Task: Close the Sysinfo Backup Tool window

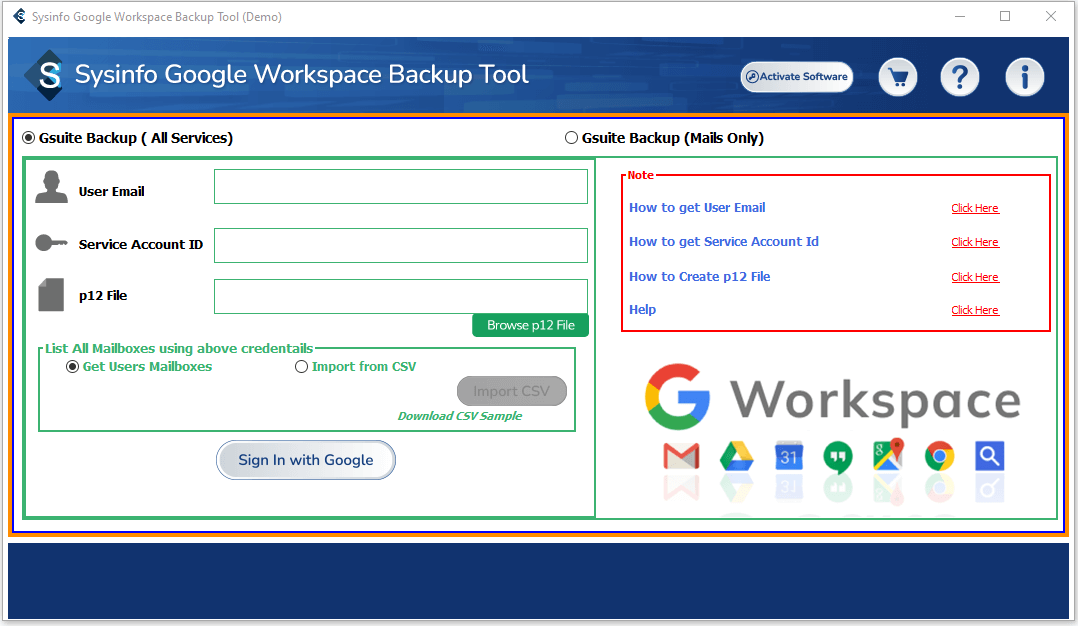Action: [1050, 16]
